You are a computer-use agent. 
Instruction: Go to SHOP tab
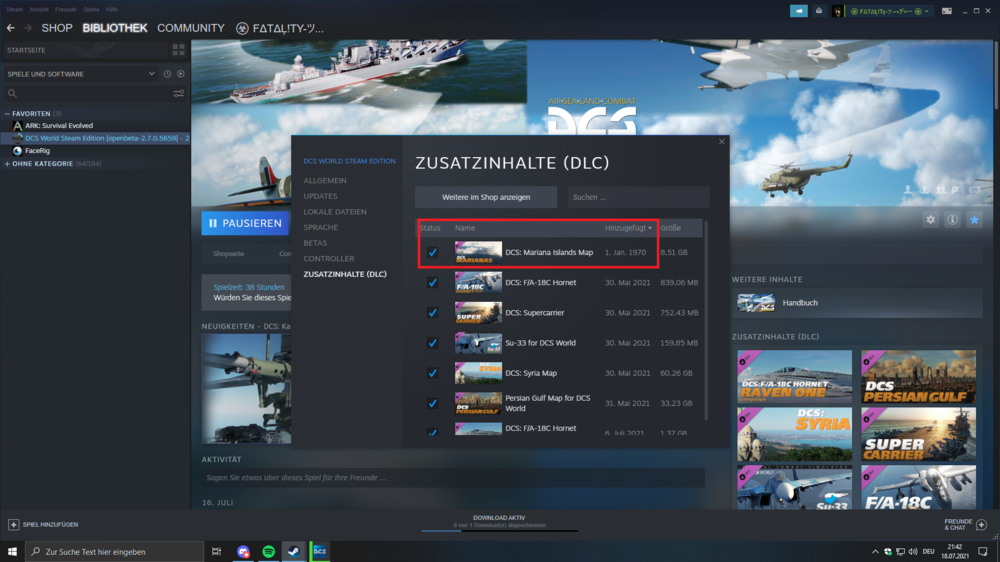[57, 28]
